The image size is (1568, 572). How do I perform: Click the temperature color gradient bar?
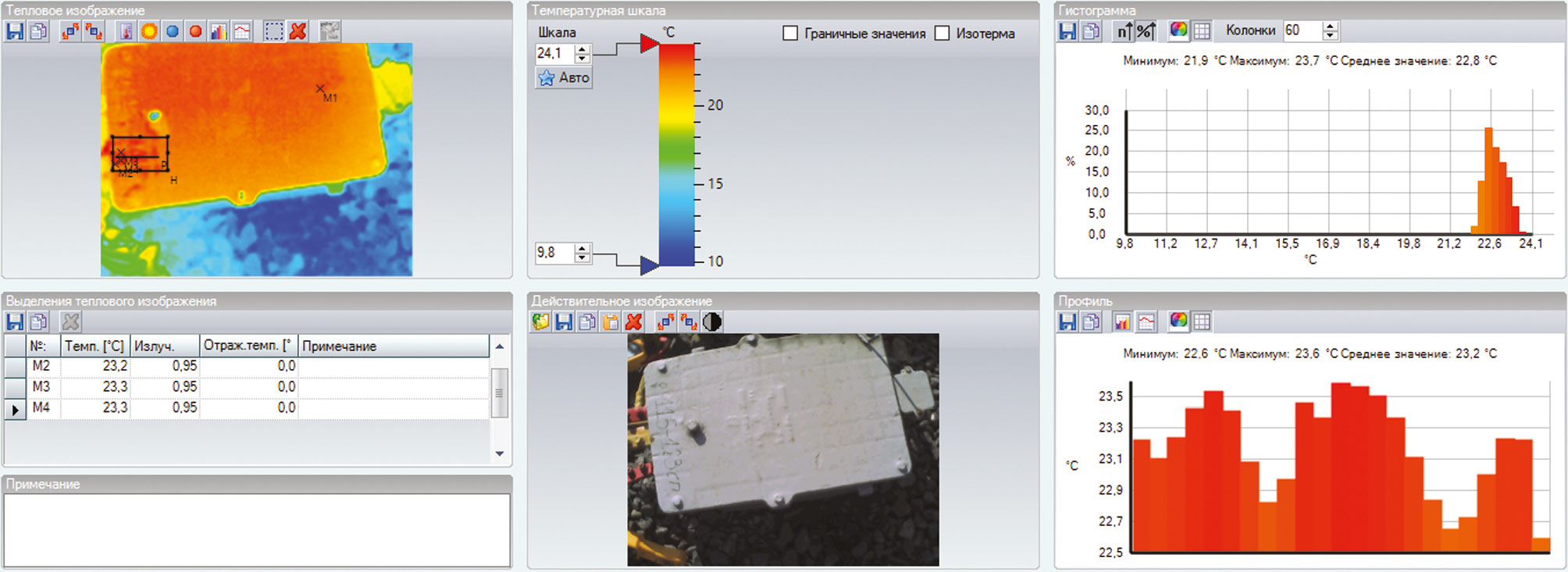(x=676, y=156)
